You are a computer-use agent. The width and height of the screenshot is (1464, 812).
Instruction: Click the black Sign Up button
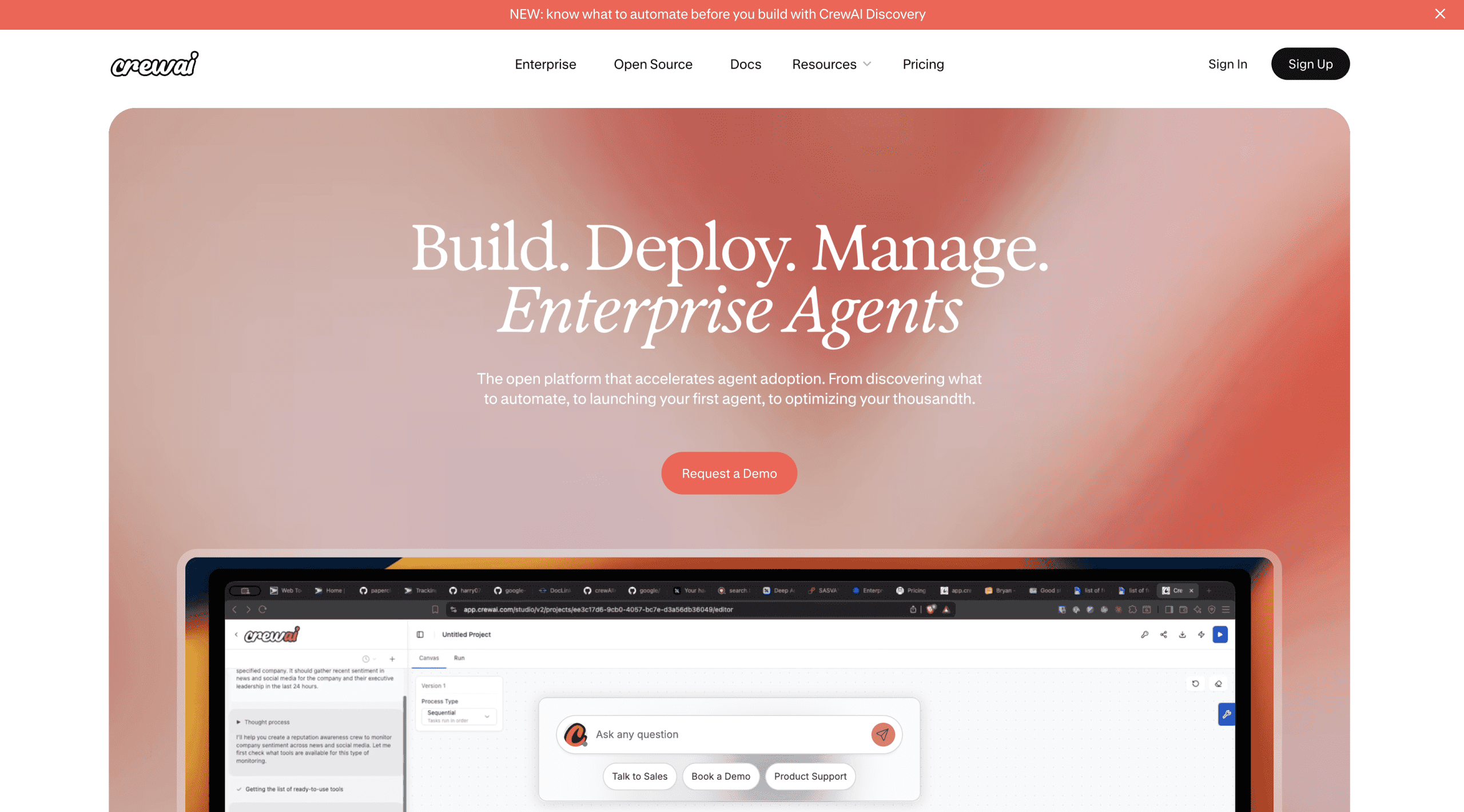click(1310, 64)
